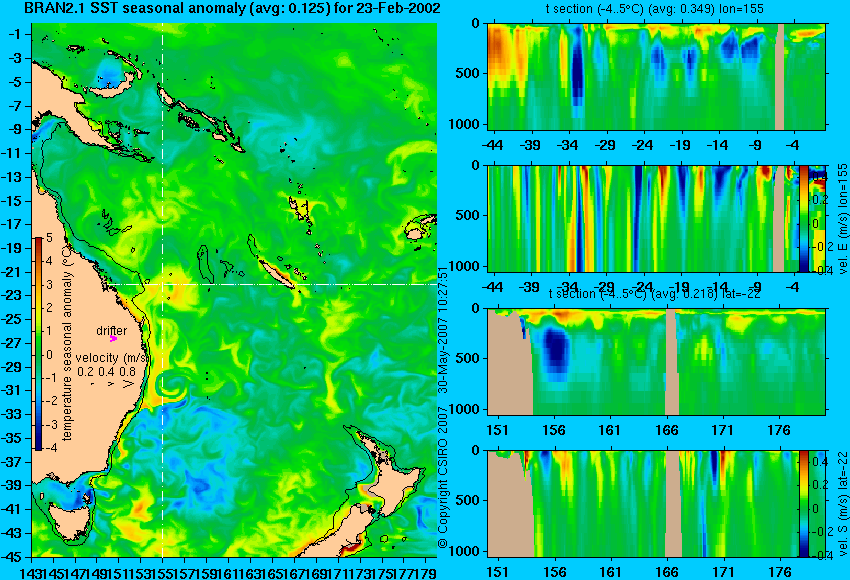The width and height of the screenshot is (850, 580).
Task: Click the 'vel. E (m/s) lon=155' vertical label
Action: click(843, 219)
